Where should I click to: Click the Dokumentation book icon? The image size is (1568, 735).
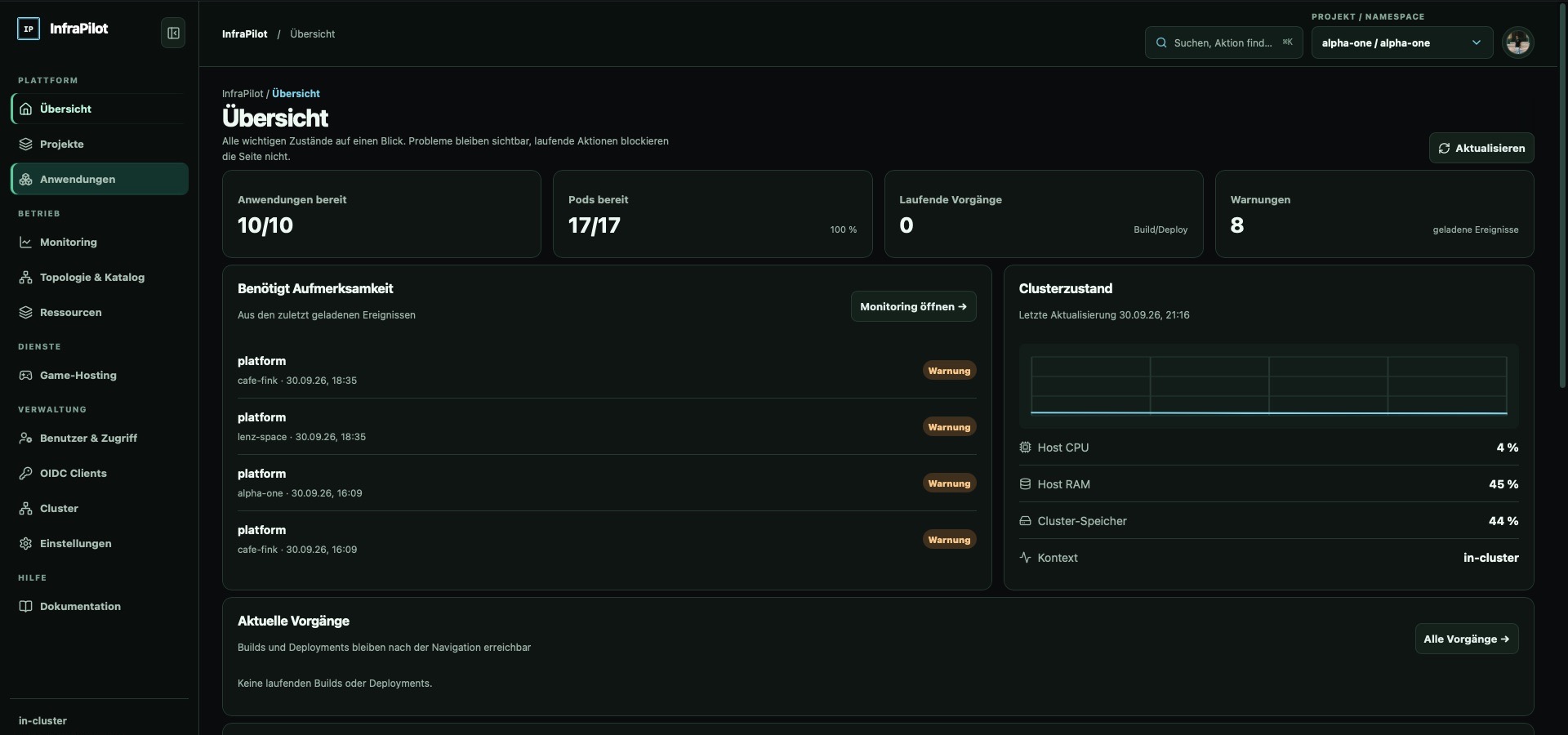pyautogui.click(x=26, y=606)
